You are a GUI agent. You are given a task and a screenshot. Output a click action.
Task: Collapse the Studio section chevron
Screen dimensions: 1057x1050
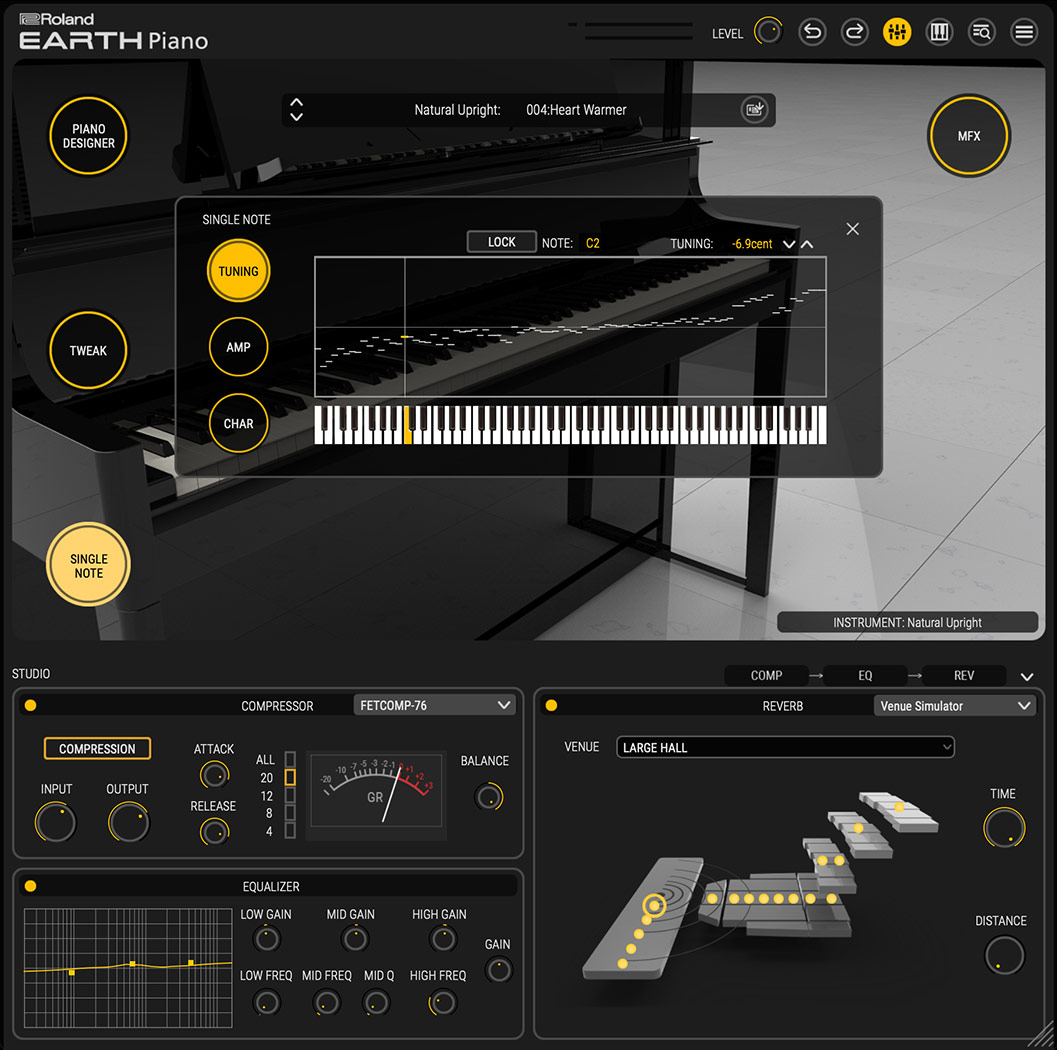coord(1027,677)
